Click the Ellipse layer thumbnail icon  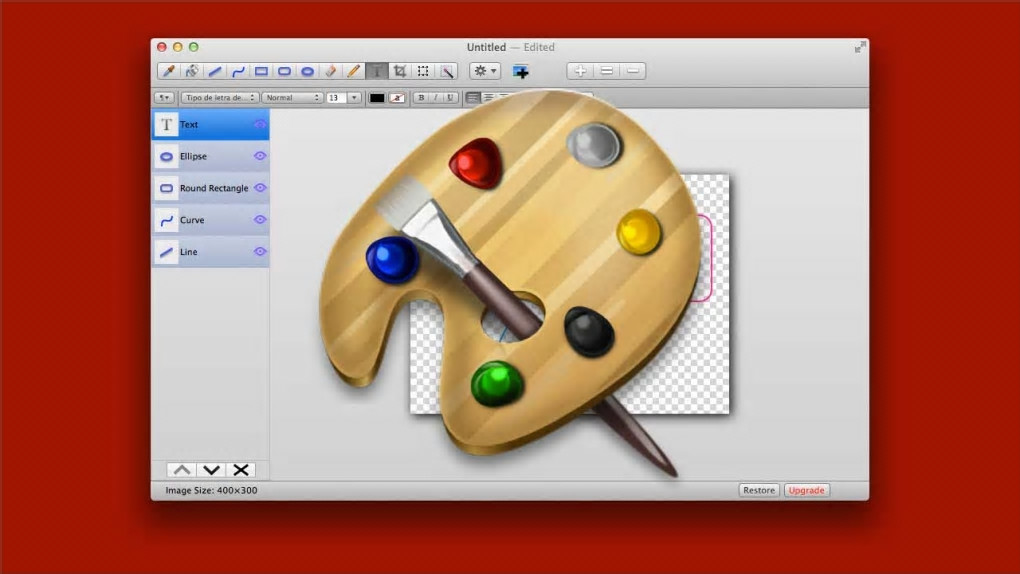[x=167, y=156]
